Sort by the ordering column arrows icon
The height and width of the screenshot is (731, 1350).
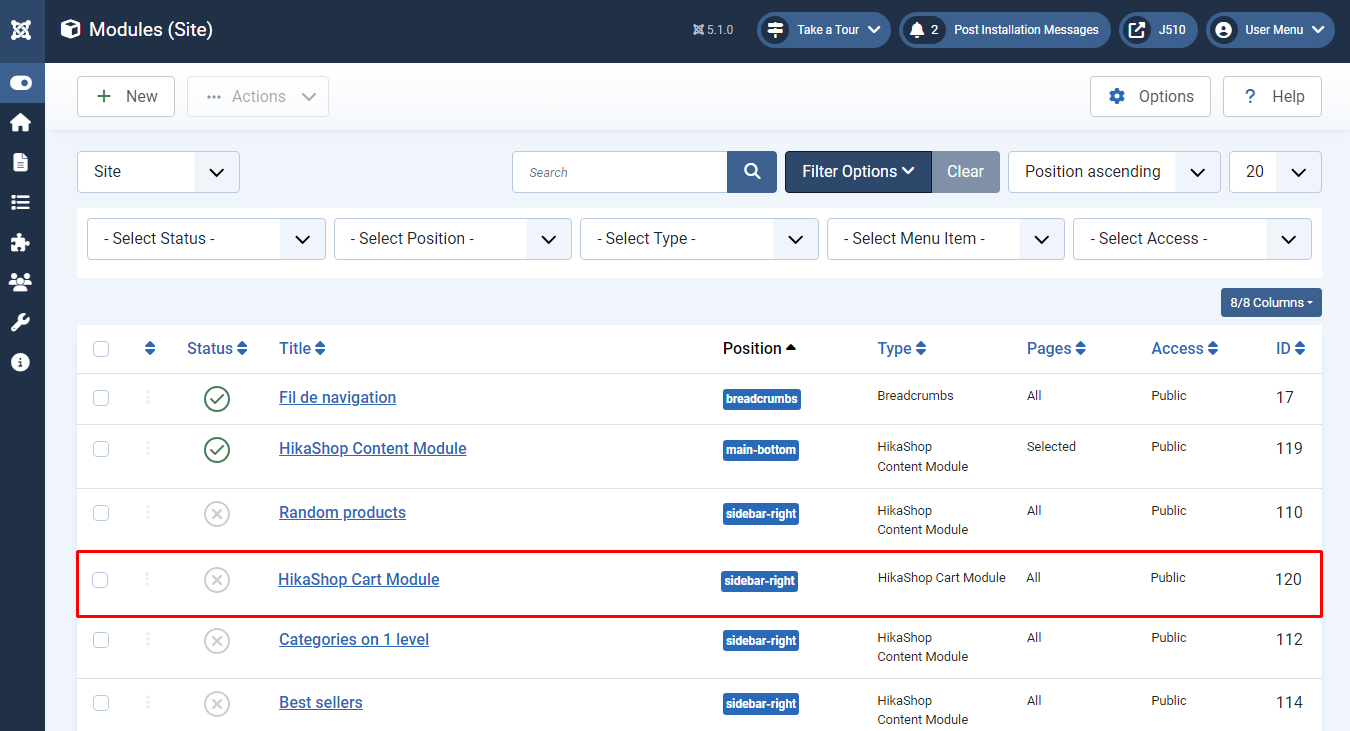pos(150,348)
